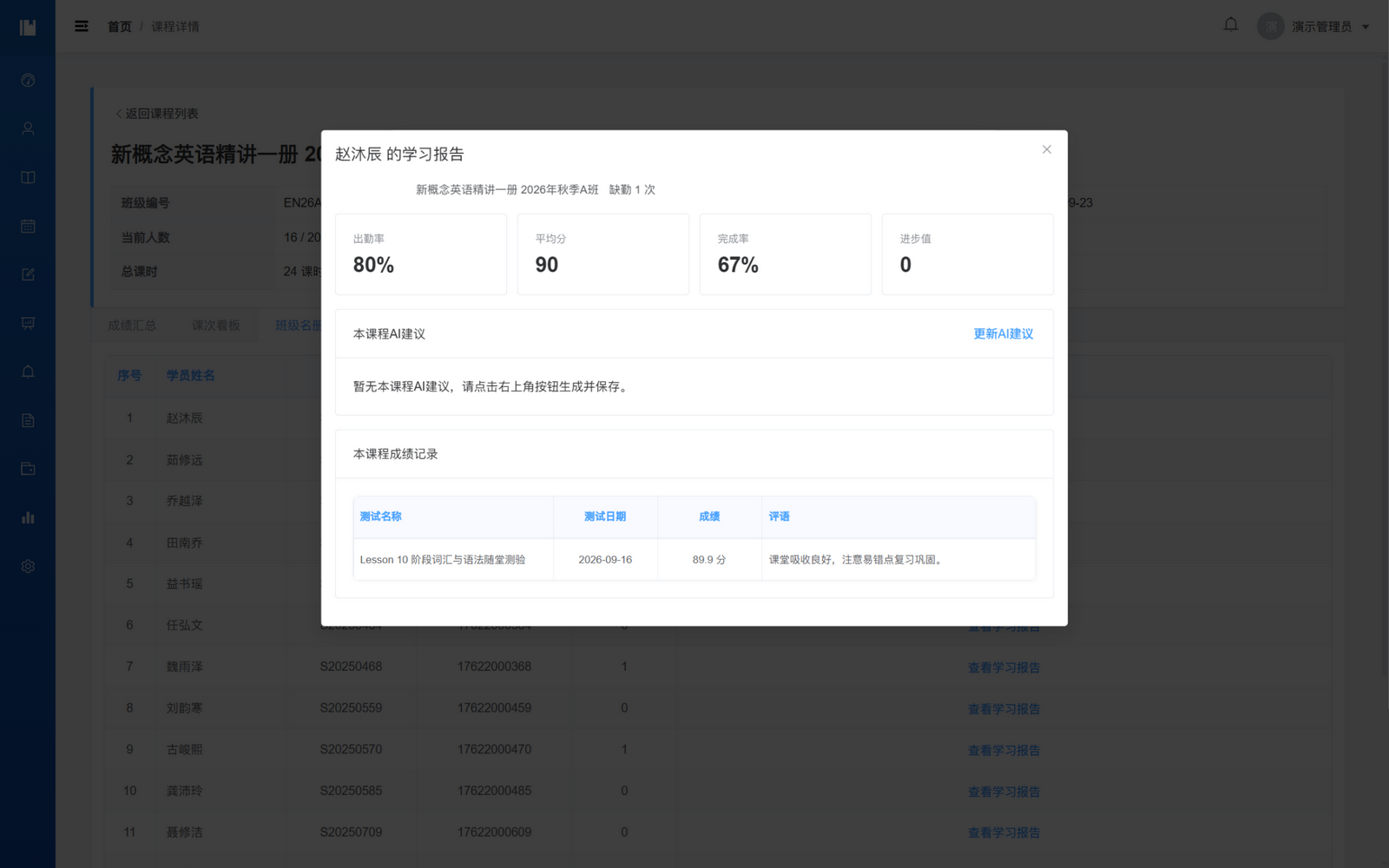Open the presentation board sidebar icon
Viewport: 1389px width, 868px height.
coord(28,323)
